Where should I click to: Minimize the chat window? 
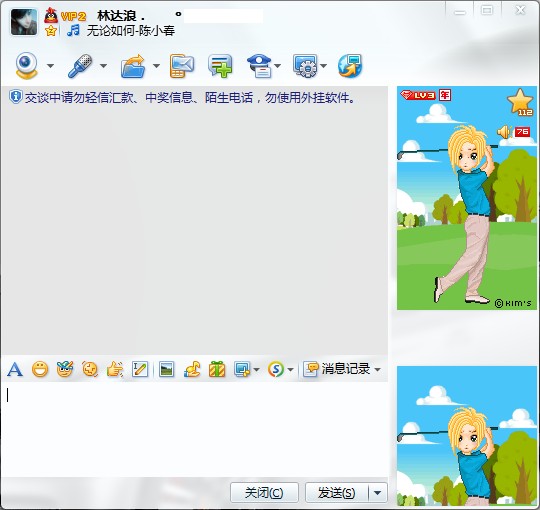click(459, 11)
